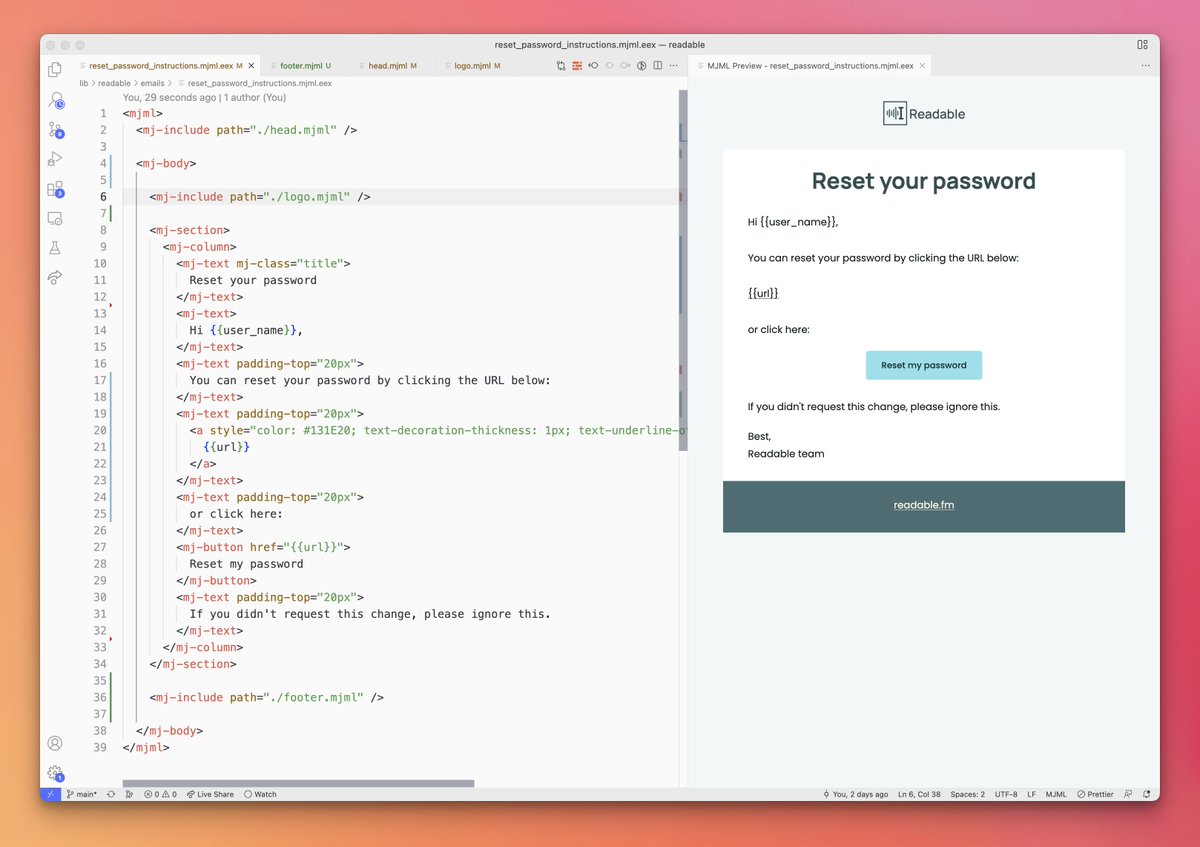Switch to the footer.mjml tab
Viewport: 1200px width, 847px height.
[x=303, y=64]
